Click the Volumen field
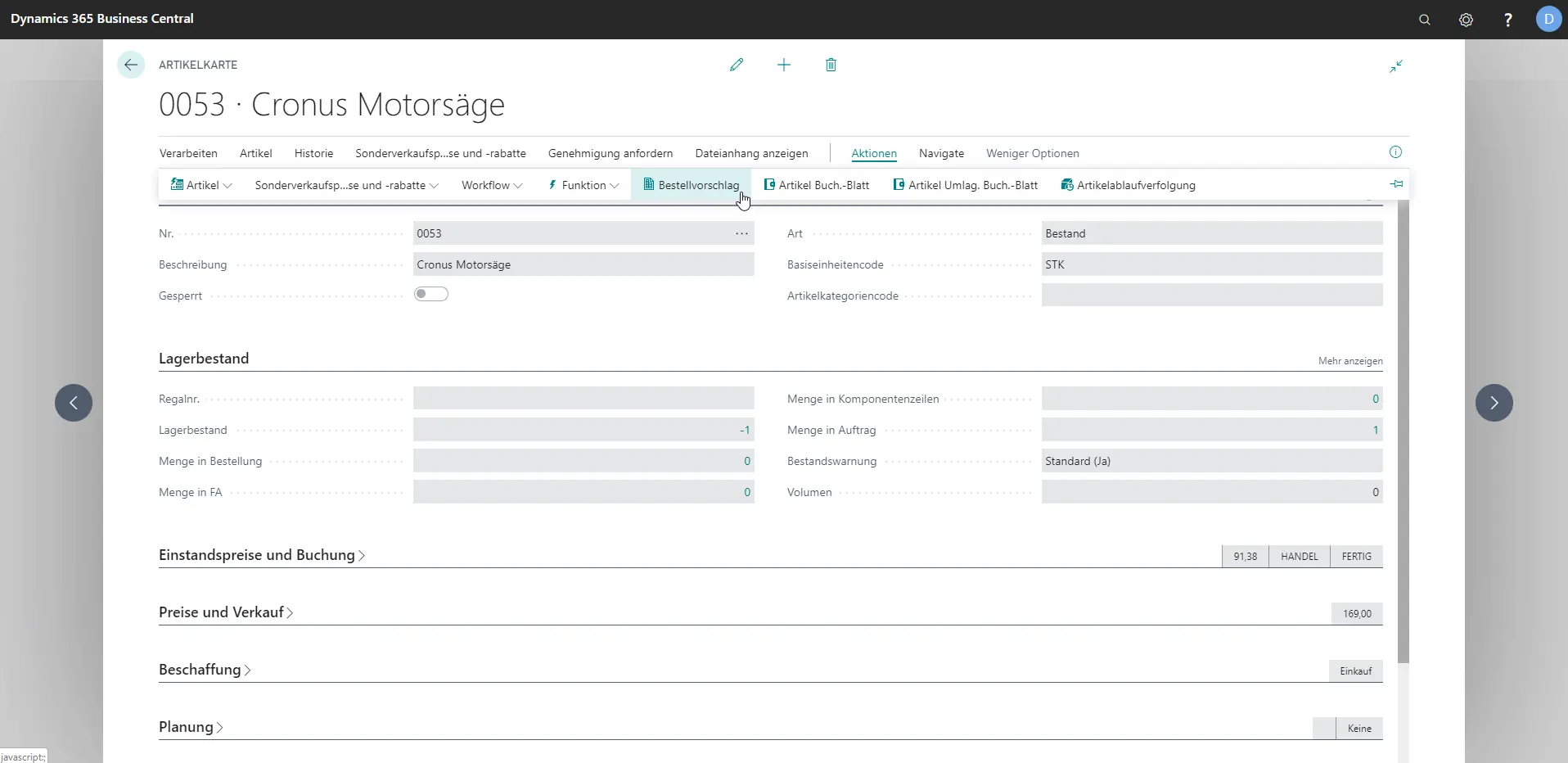Image resolution: width=1568 pixels, height=763 pixels. pyautogui.click(x=1212, y=492)
